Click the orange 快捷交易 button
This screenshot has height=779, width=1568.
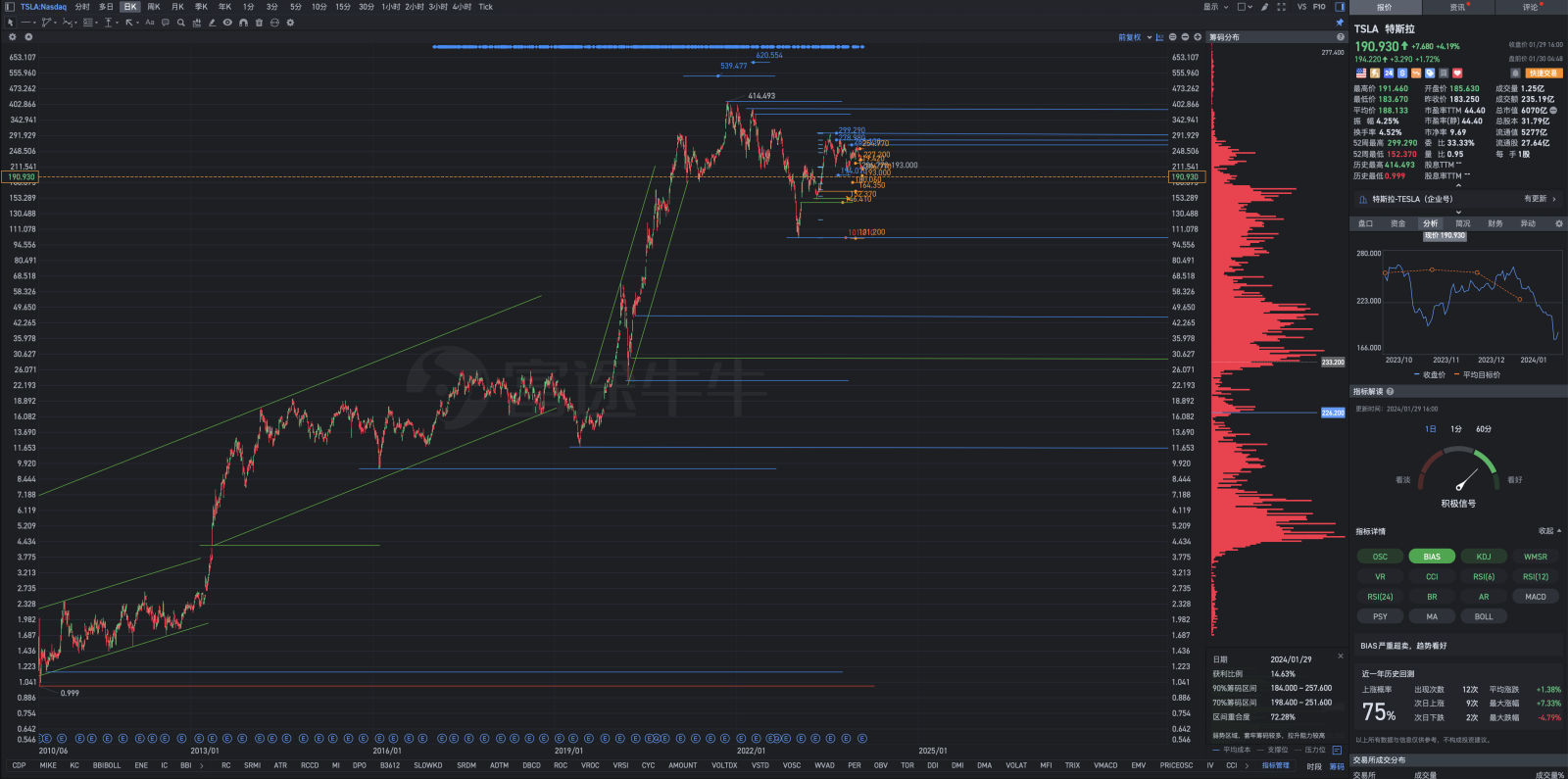pos(1543,73)
